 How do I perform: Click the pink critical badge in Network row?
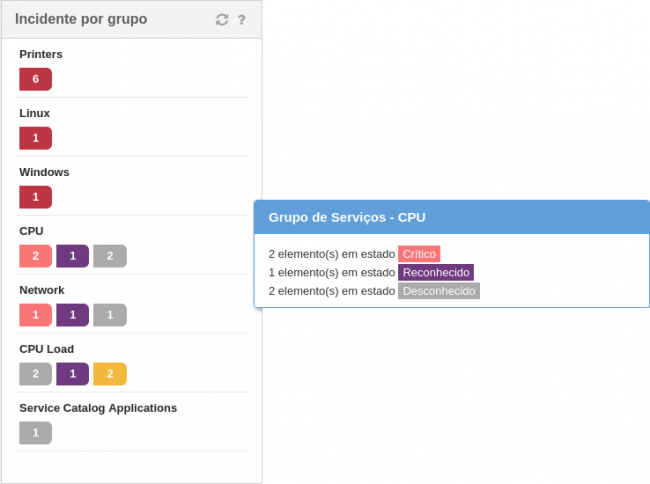click(35, 315)
